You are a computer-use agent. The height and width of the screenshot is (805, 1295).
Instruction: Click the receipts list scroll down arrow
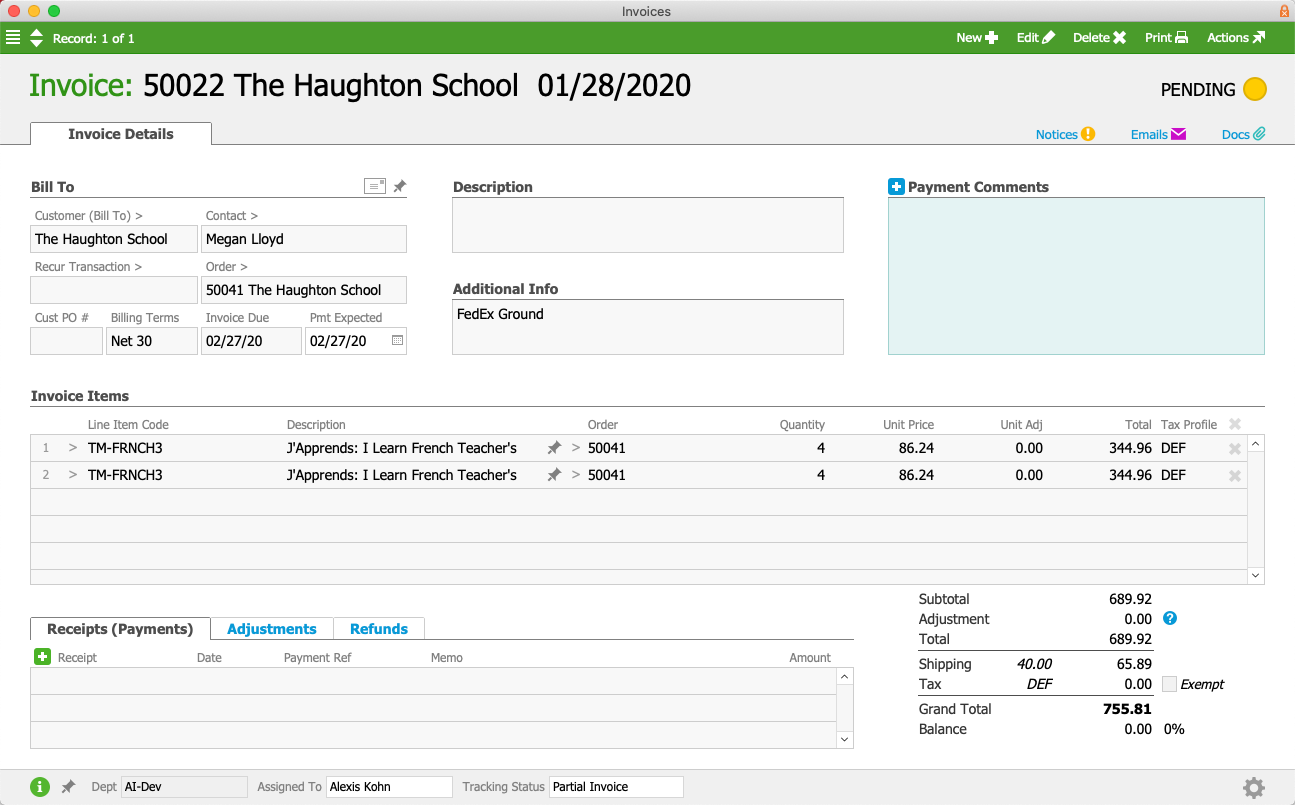pyautogui.click(x=845, y=740)
